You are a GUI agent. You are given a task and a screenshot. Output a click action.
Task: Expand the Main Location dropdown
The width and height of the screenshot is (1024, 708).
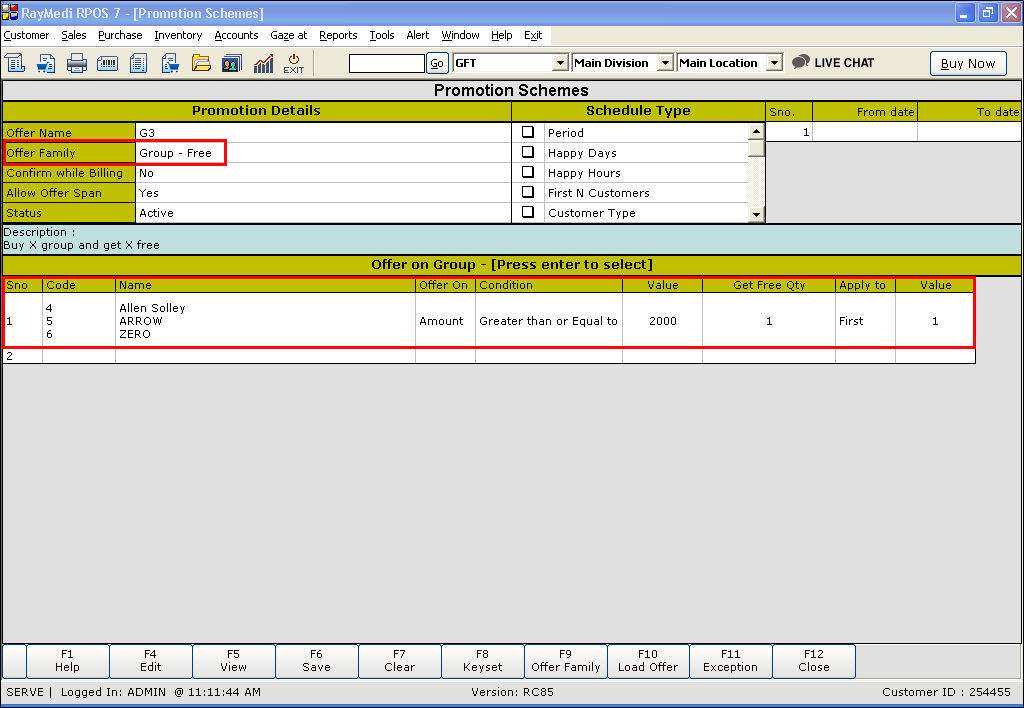(774, 63)
